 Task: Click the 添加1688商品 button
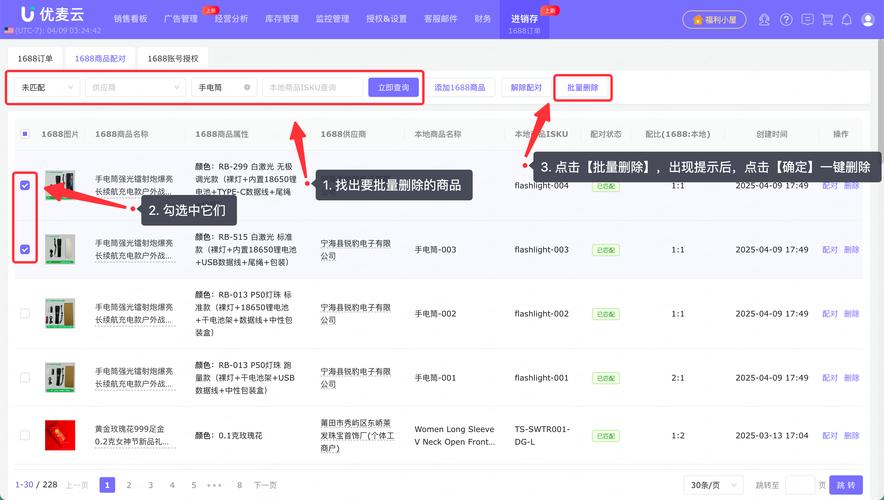460,87
